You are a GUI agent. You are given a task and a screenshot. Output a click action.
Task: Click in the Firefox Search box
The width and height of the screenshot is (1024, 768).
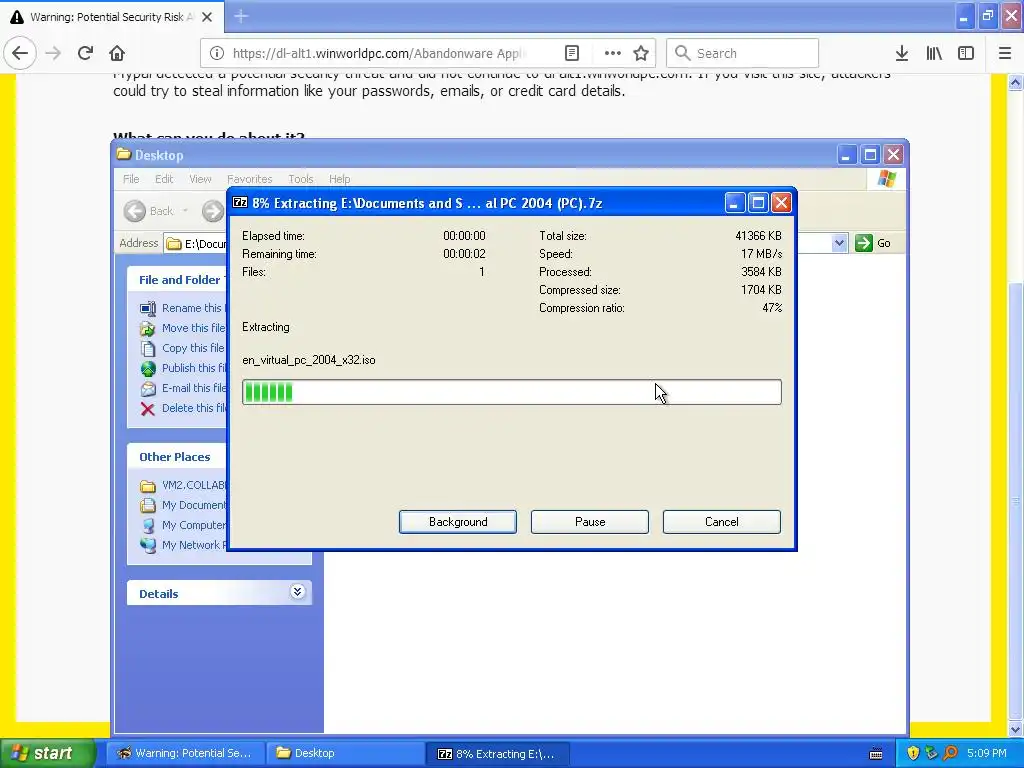(x=742, y=53)
